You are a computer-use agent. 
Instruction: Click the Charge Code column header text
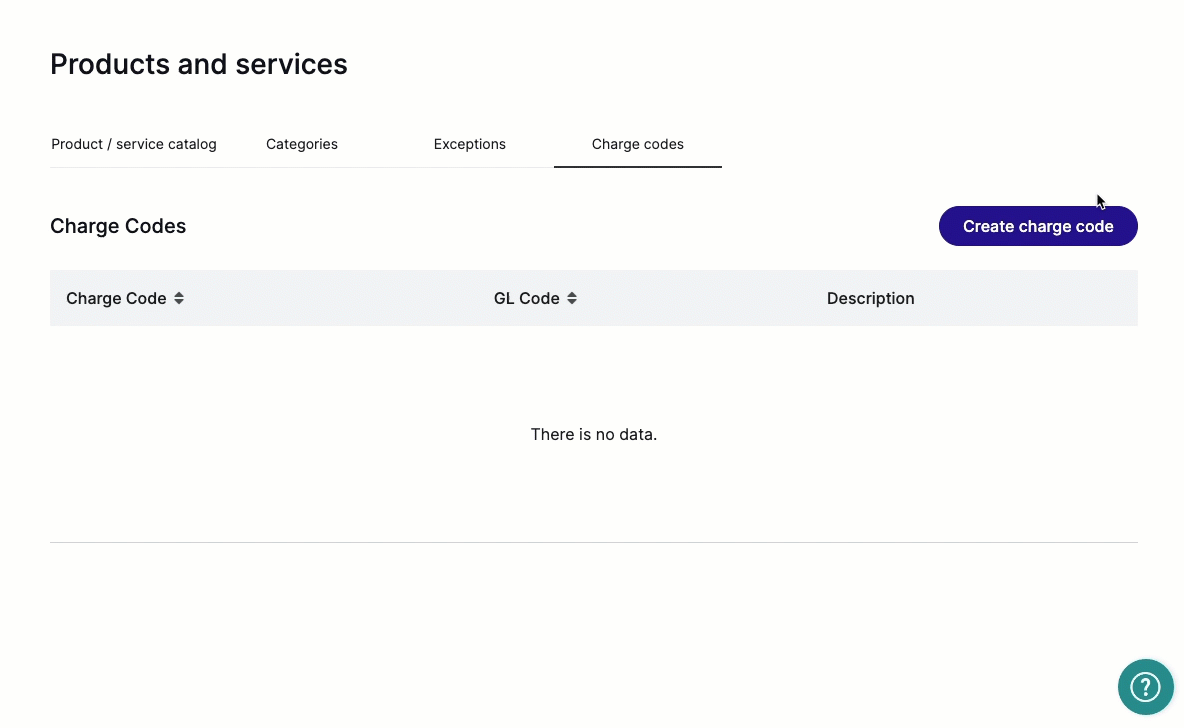tap(116, 298)
